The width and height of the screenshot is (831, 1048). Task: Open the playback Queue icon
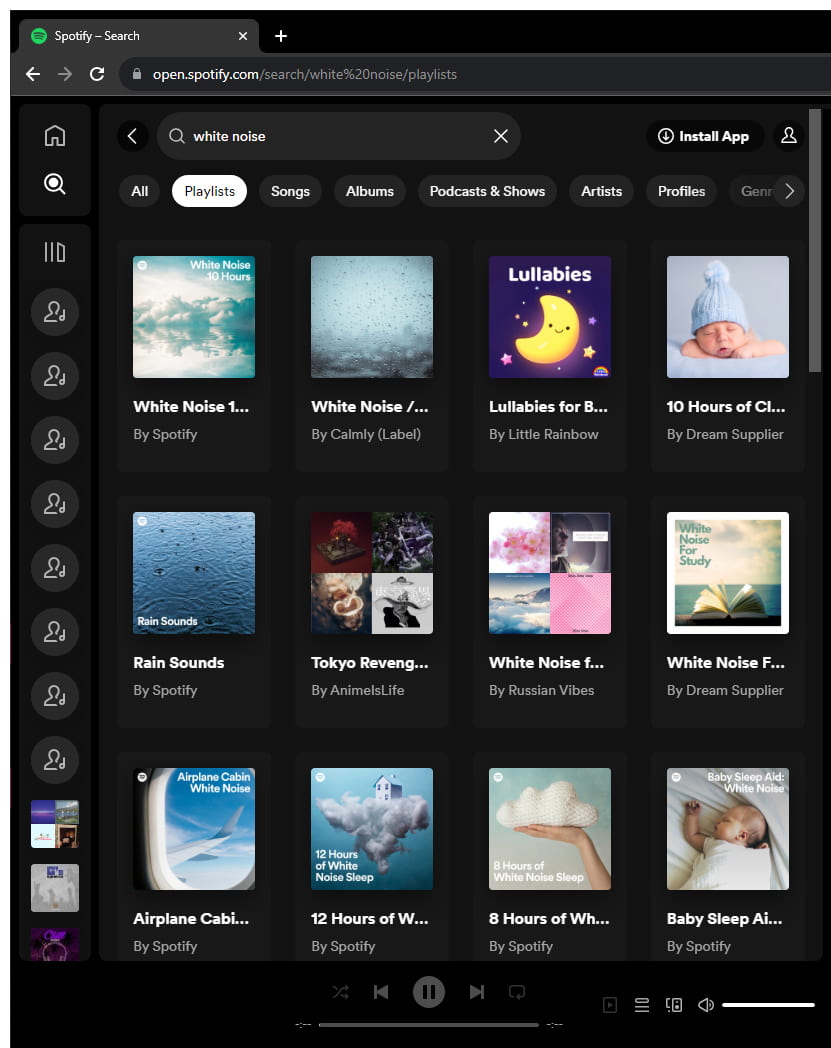tap(642, 1005)
